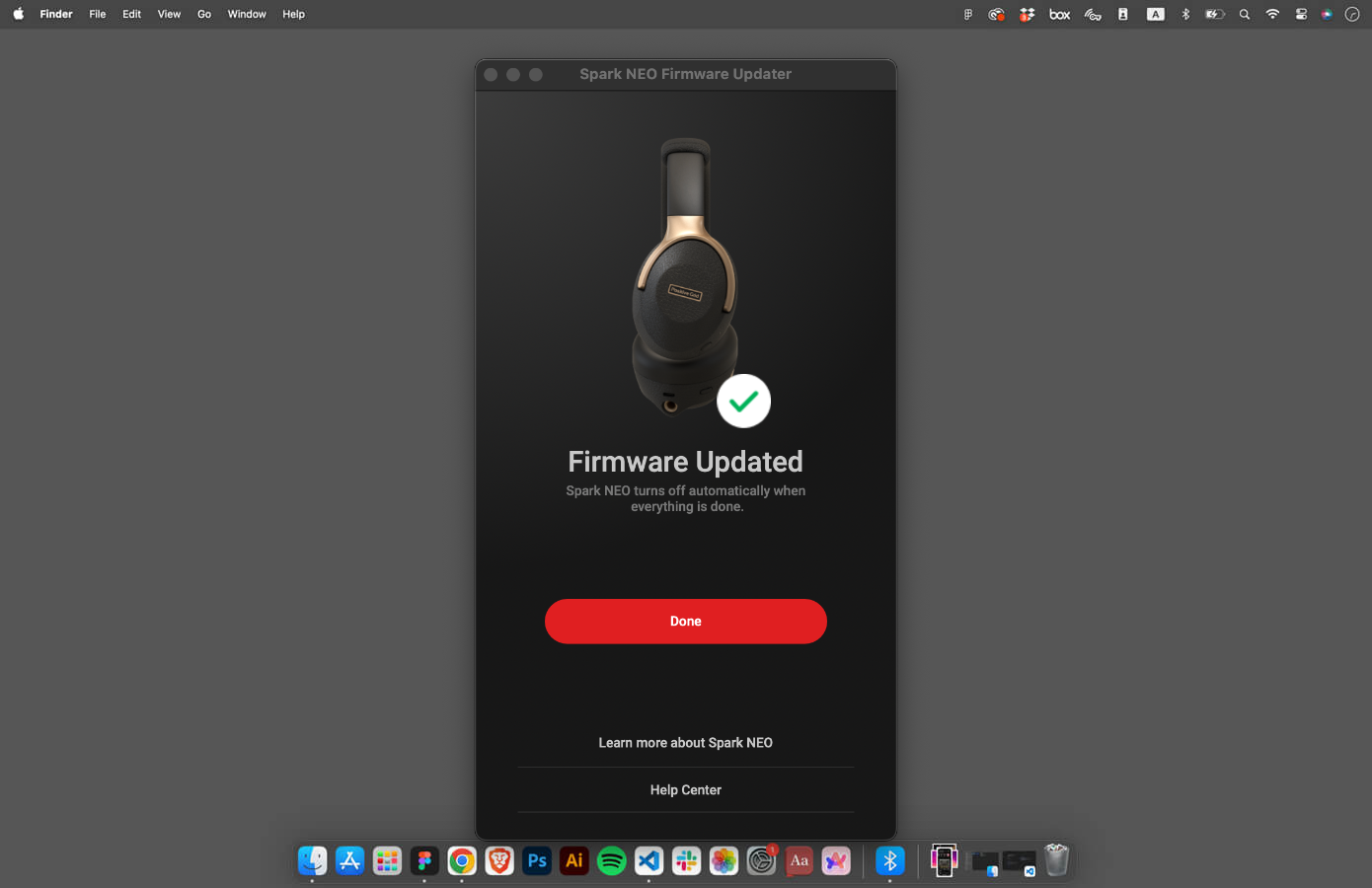This screenshot has height=888, width=1372.
Task: Open Launchpad from the Dock
Action: pos(387,860)
